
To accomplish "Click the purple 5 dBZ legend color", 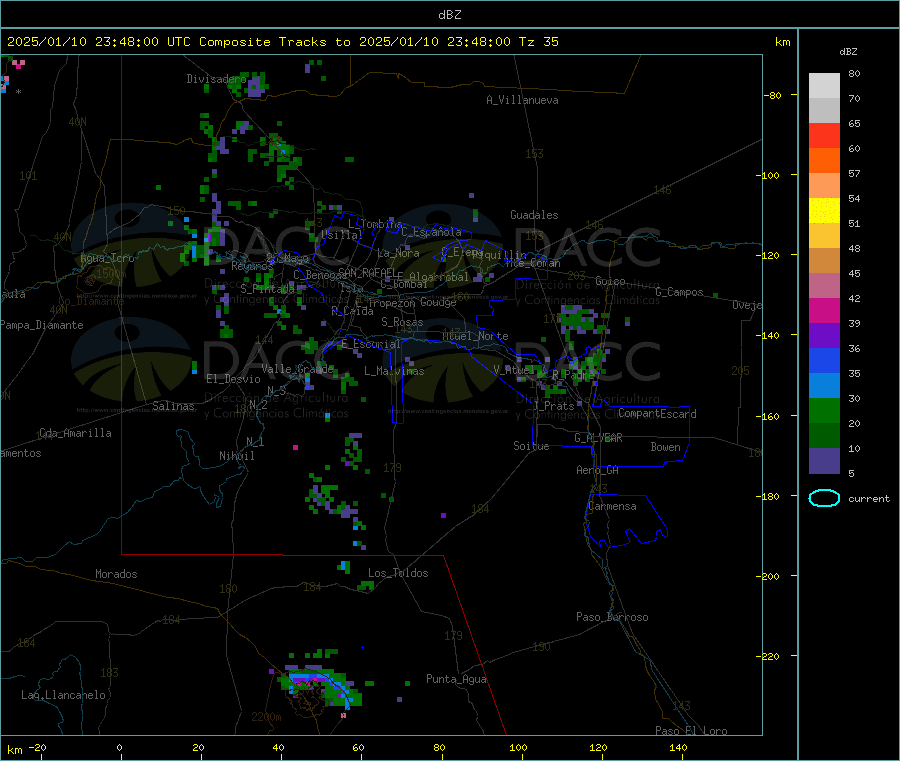I will 824,461.
